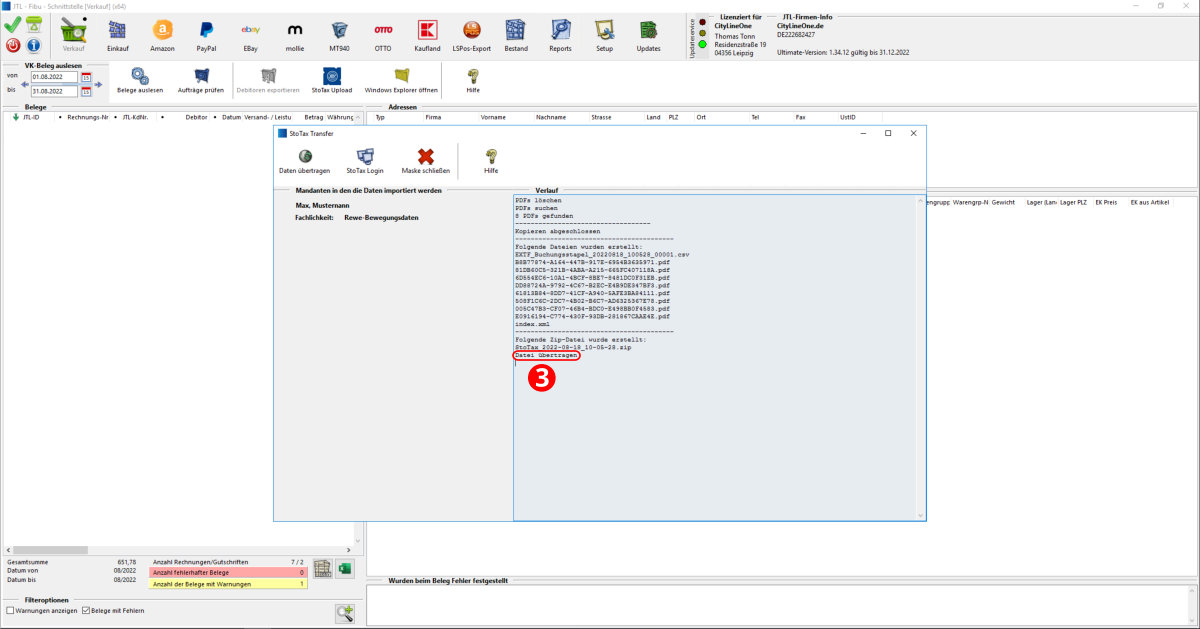1200x629 pixels.
Task: Open the calendar picker for von date
Action: coord(86,77)
